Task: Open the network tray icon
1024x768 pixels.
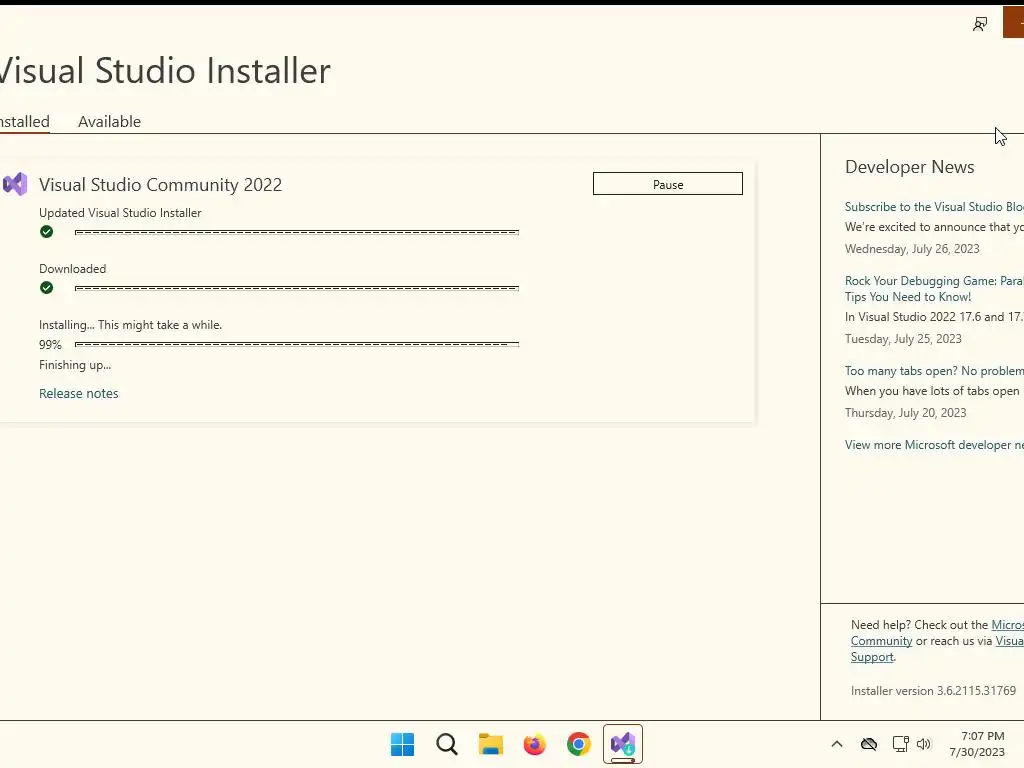Action: coord(901,744)
